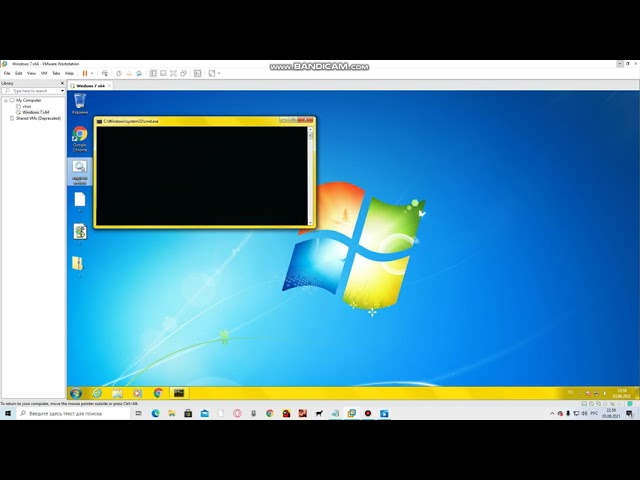
Task: Open the Windows 7 Start orb
Action: coord(76,393)
